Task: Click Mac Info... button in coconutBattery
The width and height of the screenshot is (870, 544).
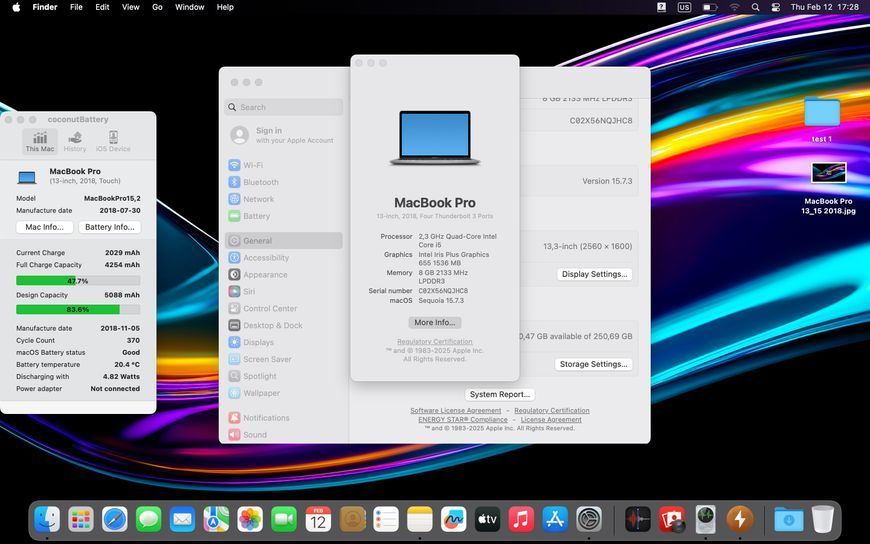Action: coord(44,227)
